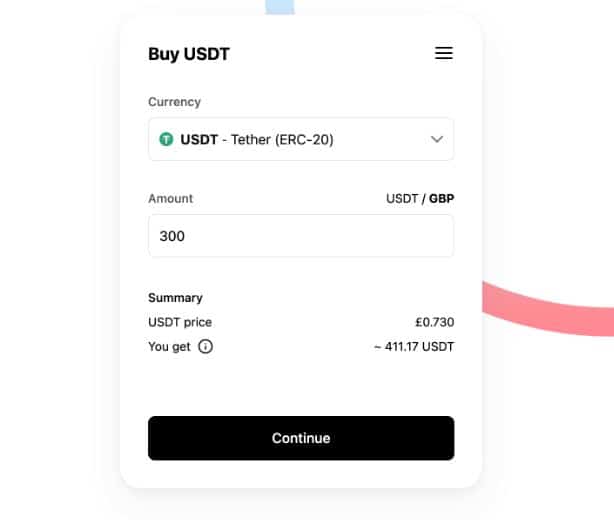Click the info icon beside You get
The width and height of the screenshot is (614, 520).
[205, 347]
